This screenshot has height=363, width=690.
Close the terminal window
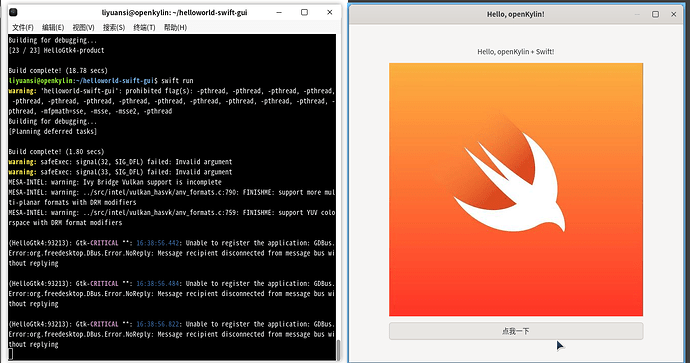pos(330,12)
